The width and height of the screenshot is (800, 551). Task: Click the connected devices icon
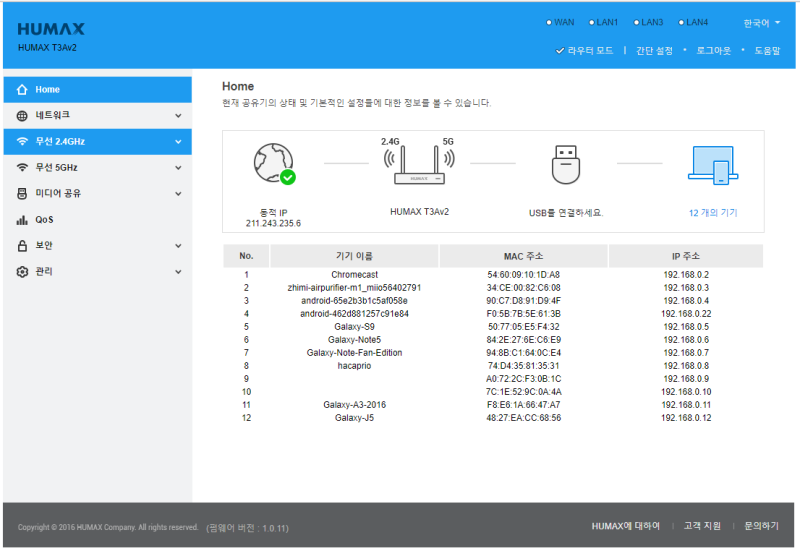click(712, 165)
